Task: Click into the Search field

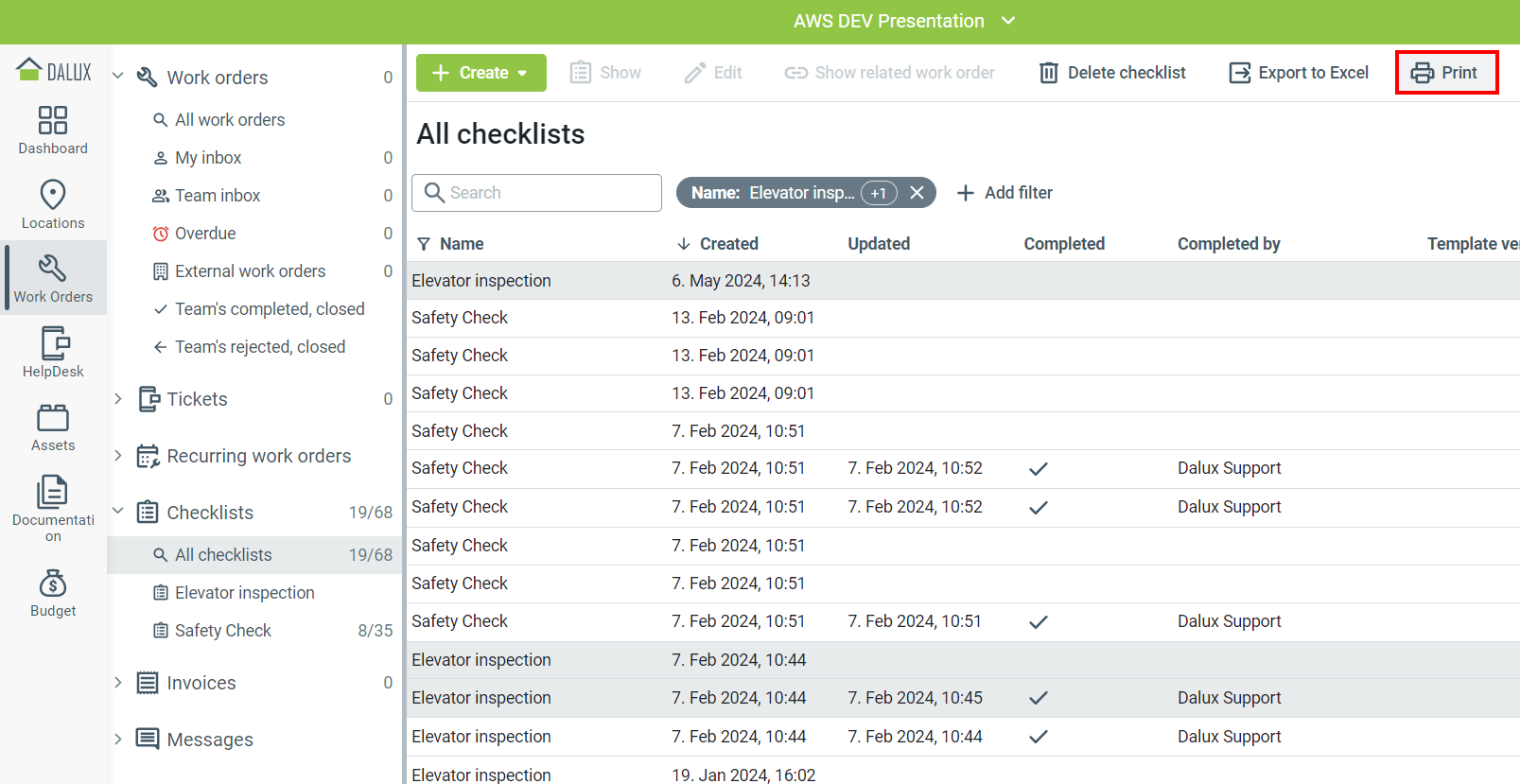Action: click(x=536, y=193)
